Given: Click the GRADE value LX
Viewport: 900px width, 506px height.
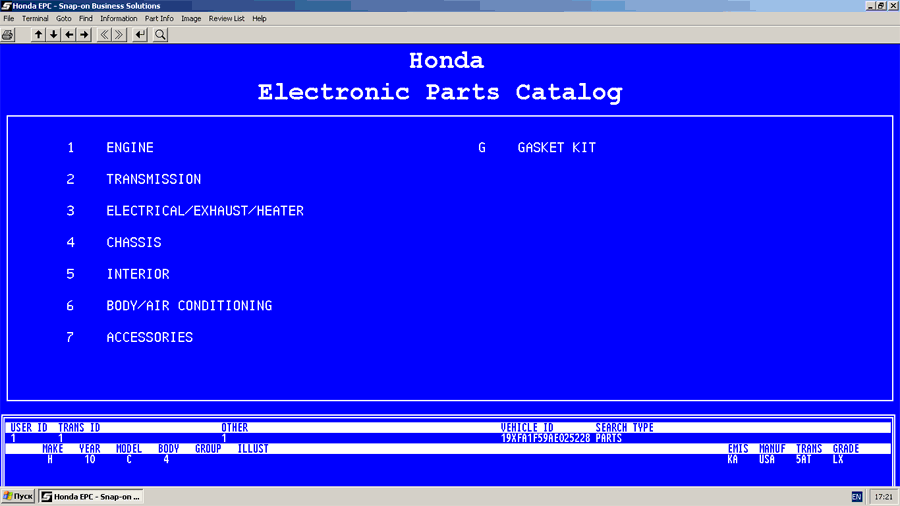Looking at the screenshot, I should 838,460.
